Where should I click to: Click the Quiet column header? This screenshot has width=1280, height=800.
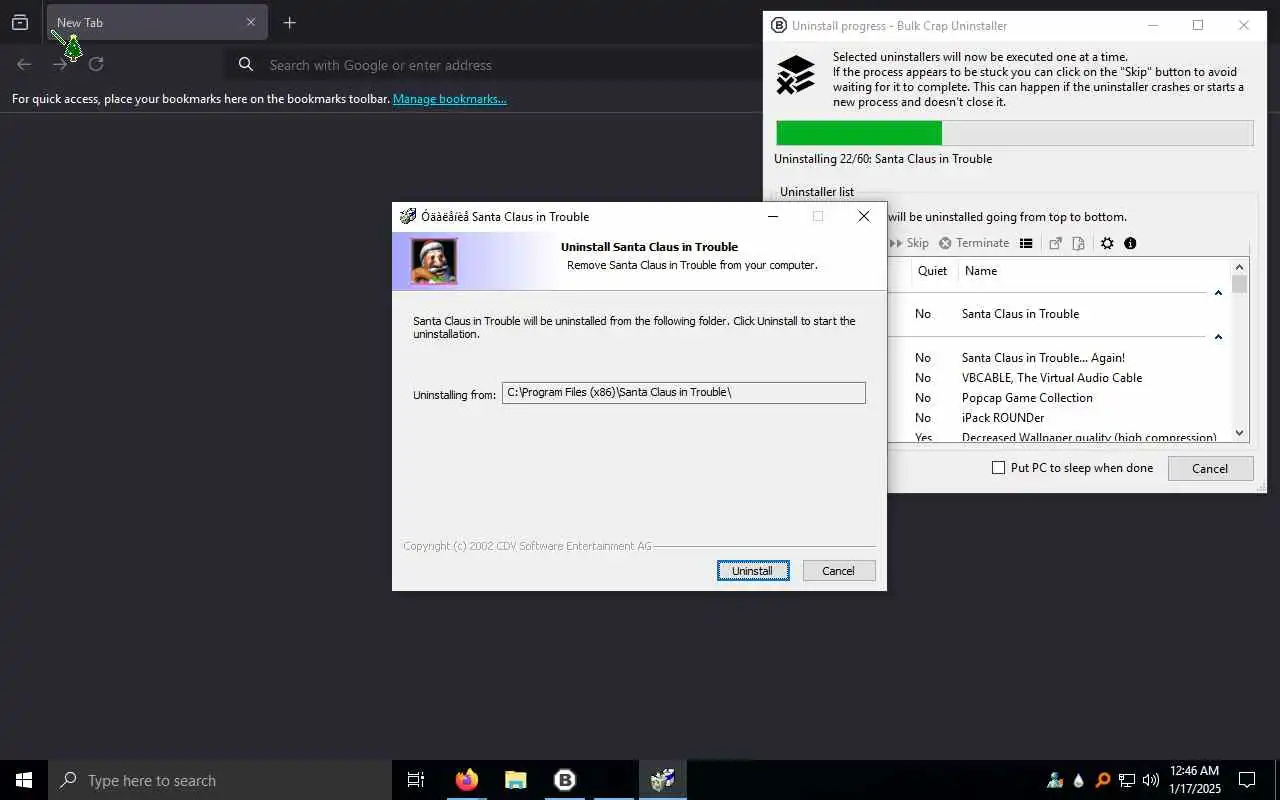click(x=932, y=271)
